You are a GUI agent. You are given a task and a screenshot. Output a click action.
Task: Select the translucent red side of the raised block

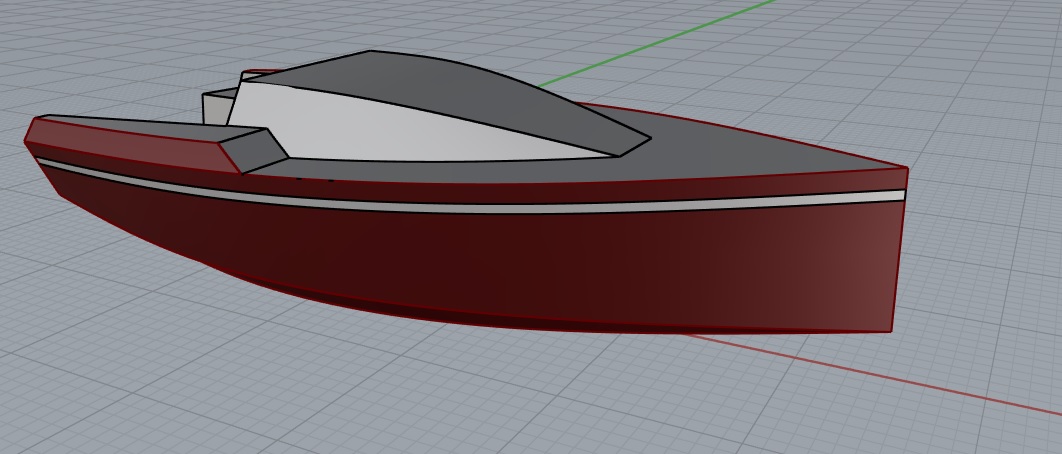[x=130, y=144]
